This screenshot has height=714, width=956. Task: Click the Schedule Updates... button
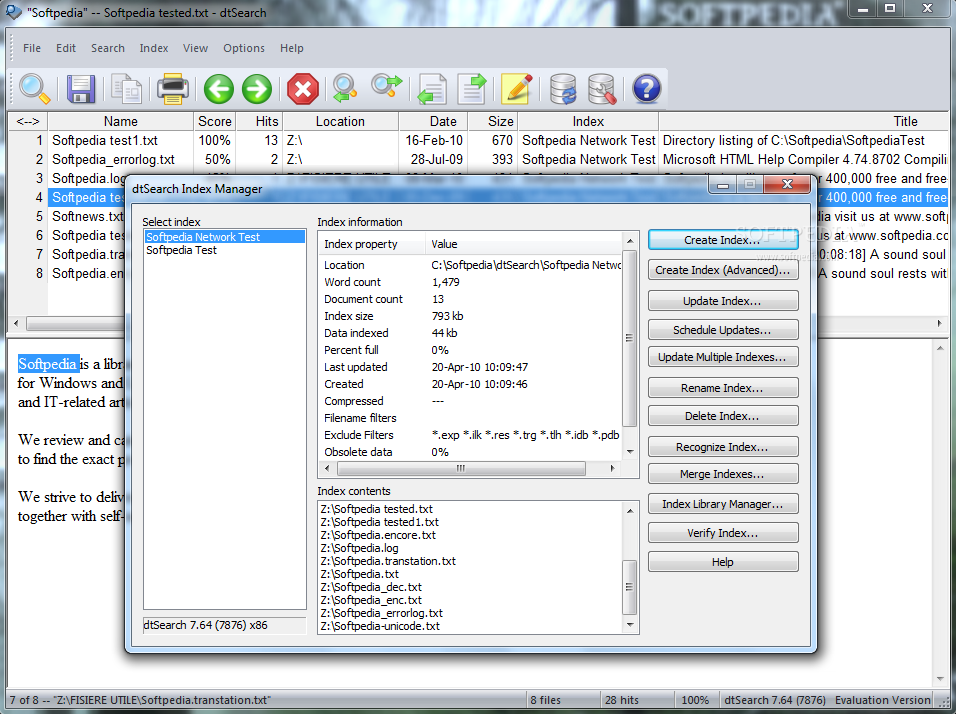click(x=723, y=330)
